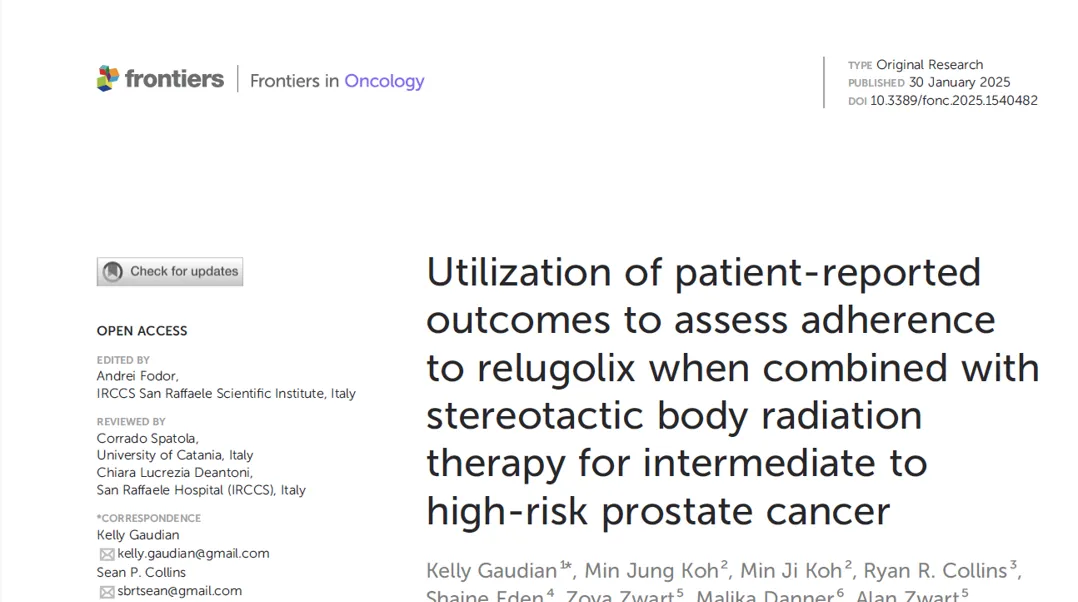Click the OPEN ACCESS label
This screenshot has height=602, width=1078.
pos(142,331)
